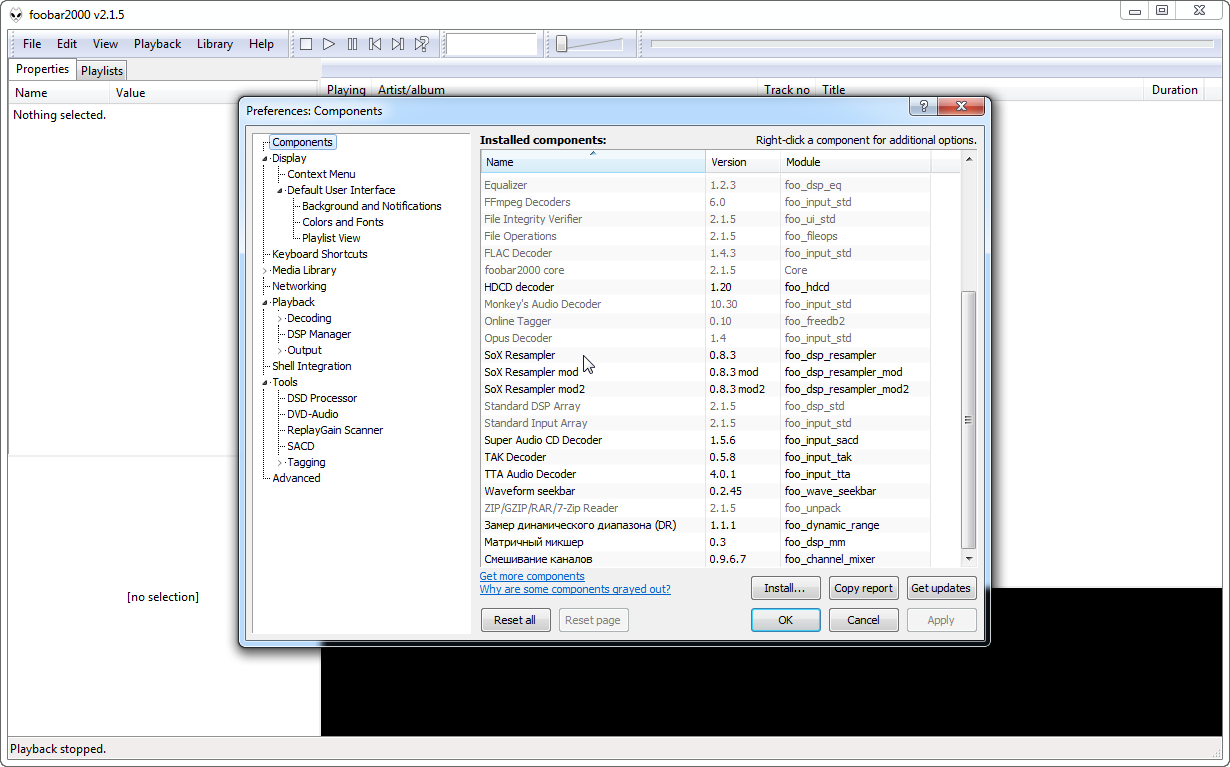Expand the Output tree node
The height and width of the screenshot is (767, 1230).
coord(280,351)
